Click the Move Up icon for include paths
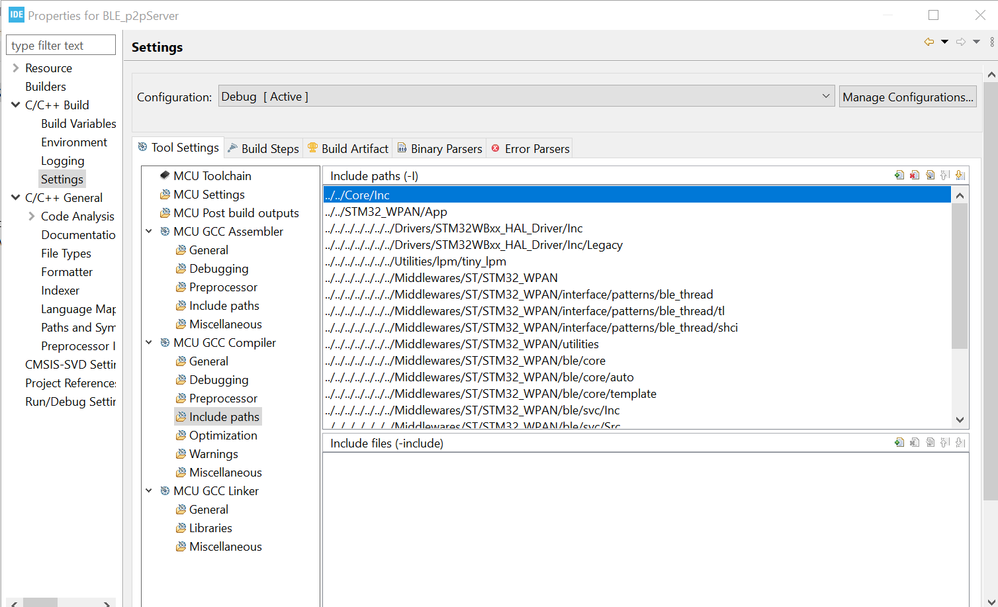998x607 pixels. click(x=945, y=175)
